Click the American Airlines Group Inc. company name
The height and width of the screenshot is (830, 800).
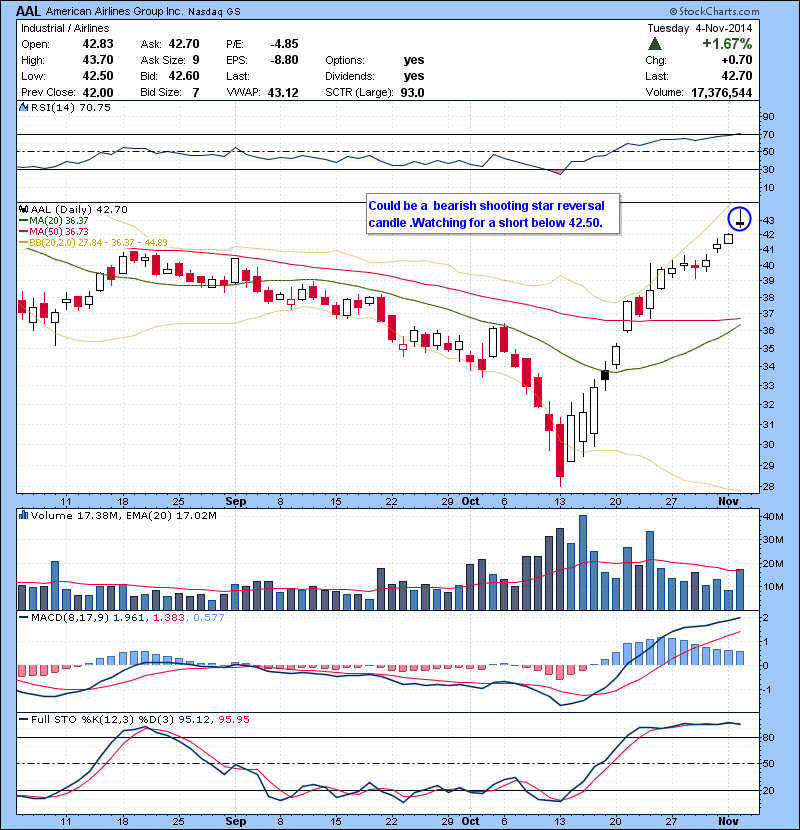point(114,11)
